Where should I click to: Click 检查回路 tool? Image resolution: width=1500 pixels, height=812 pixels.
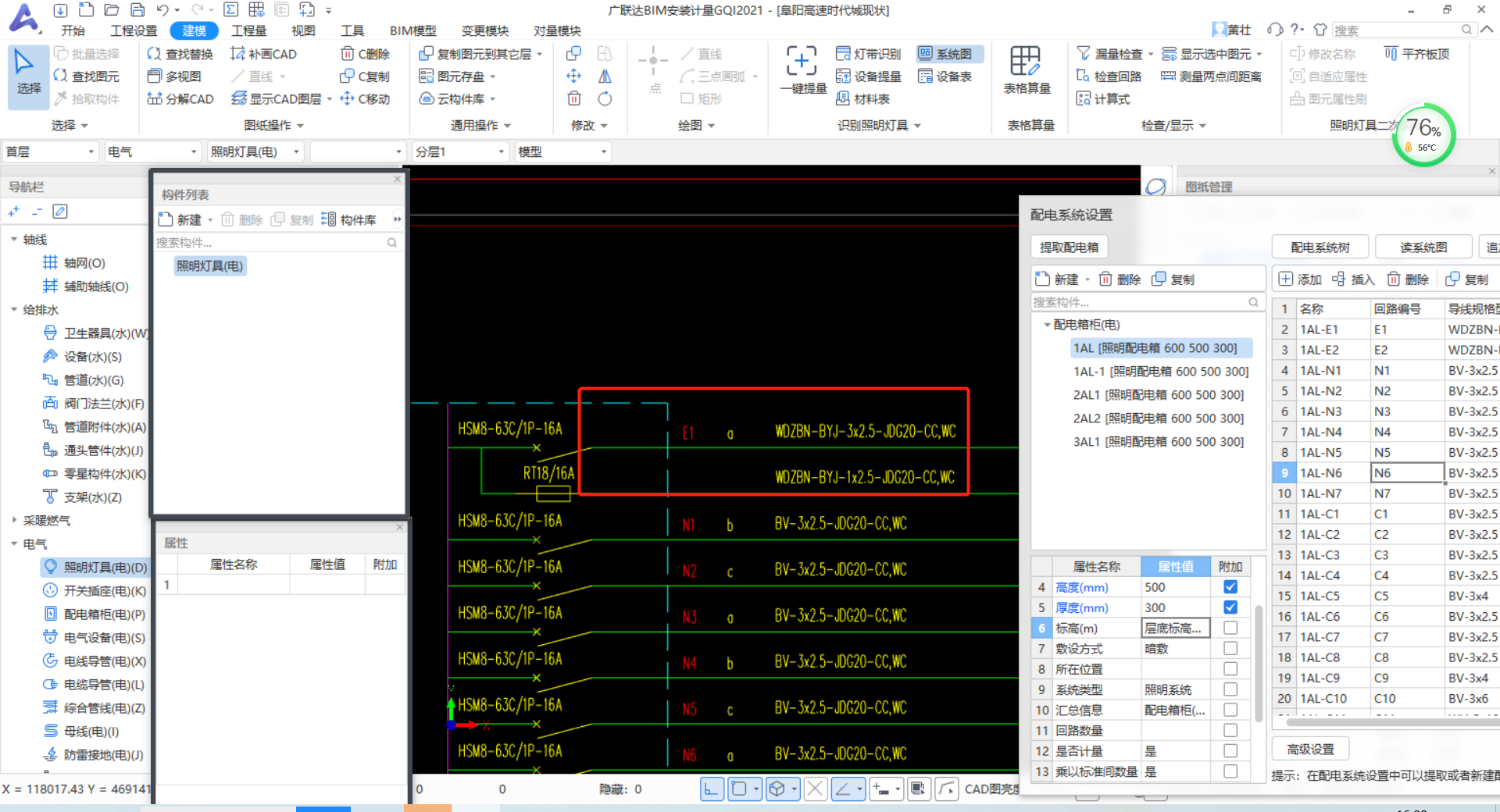pos(1109,77)
